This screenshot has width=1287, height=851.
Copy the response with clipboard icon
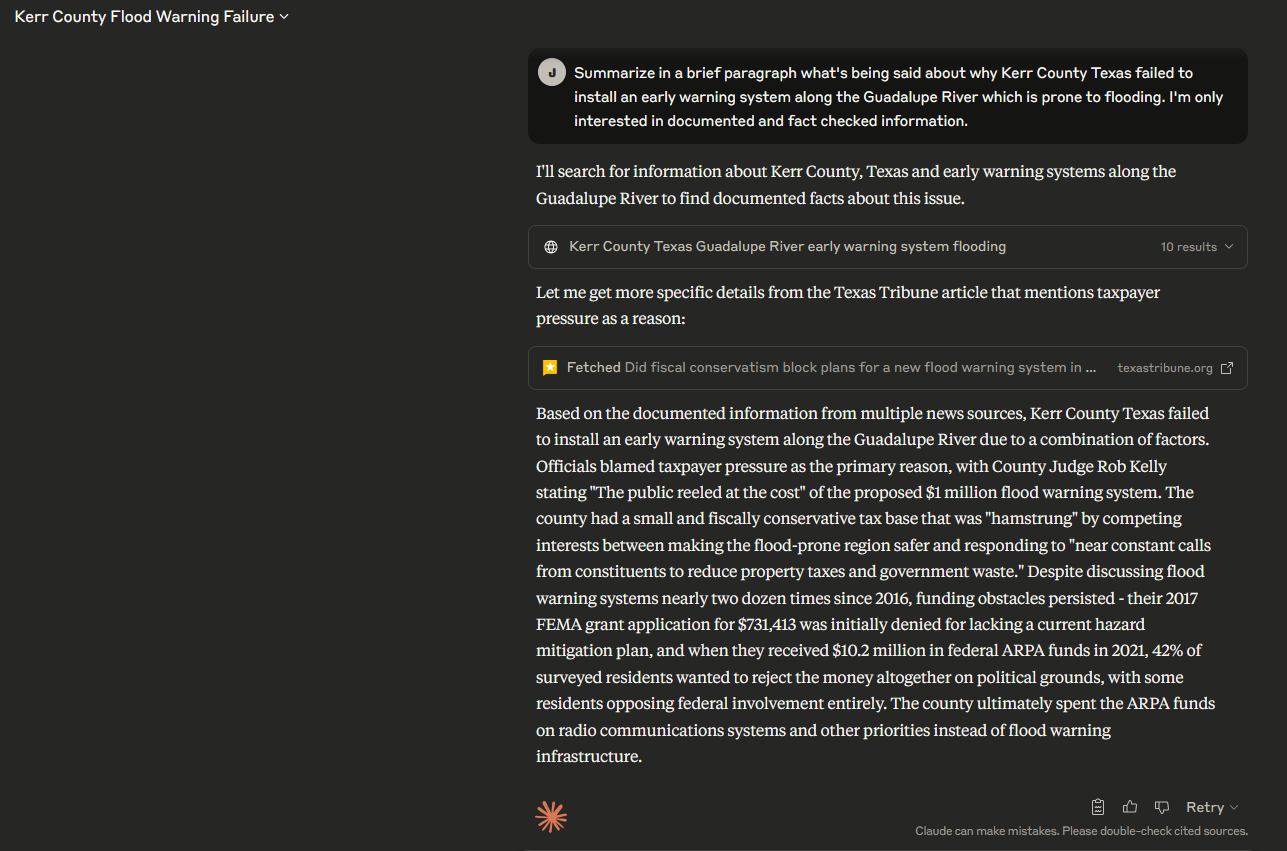click(1098, 807)
